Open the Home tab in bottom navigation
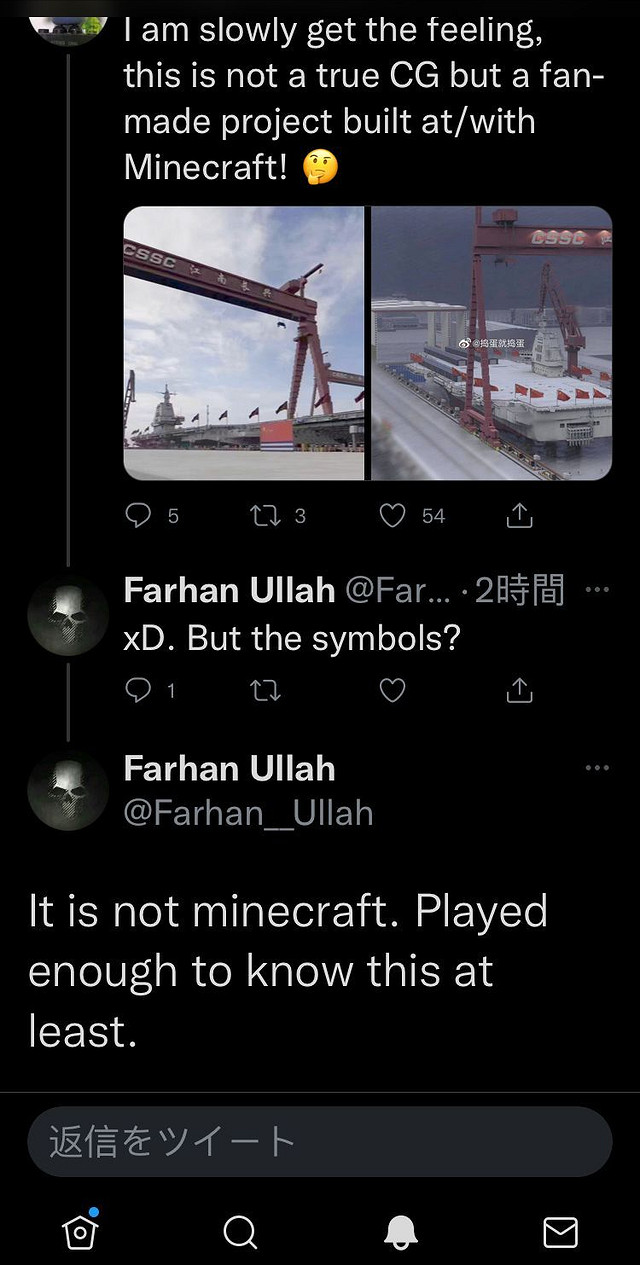 pyautogui.click(x=80, y=1232)
